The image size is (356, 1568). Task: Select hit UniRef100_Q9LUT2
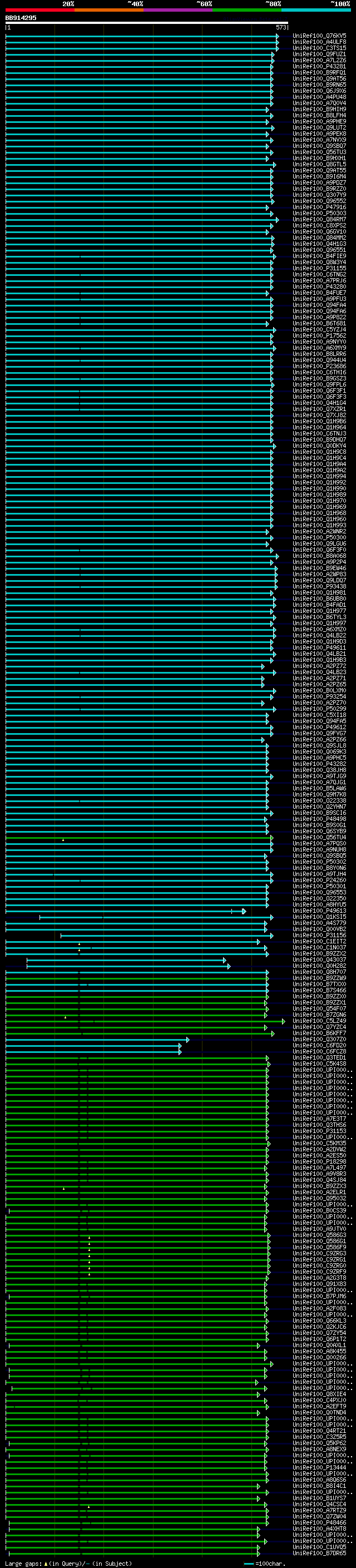coord(319,128)
